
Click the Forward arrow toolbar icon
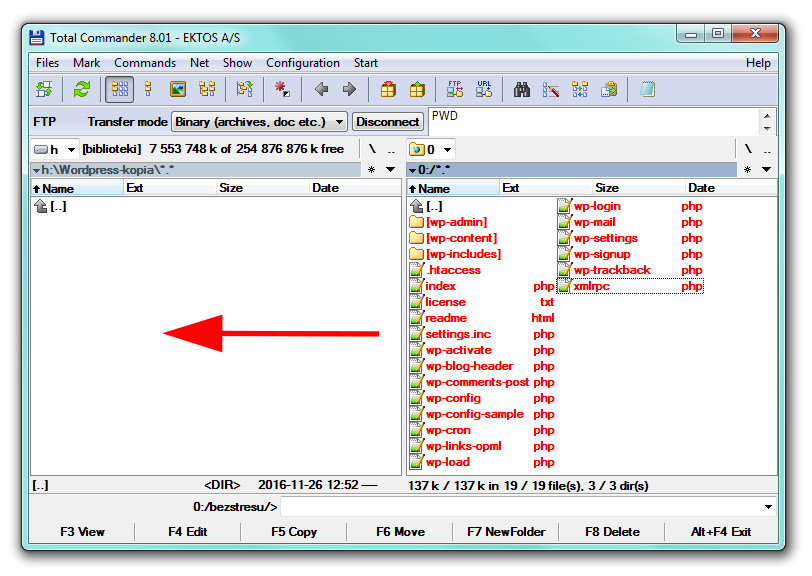pos(350,90)
